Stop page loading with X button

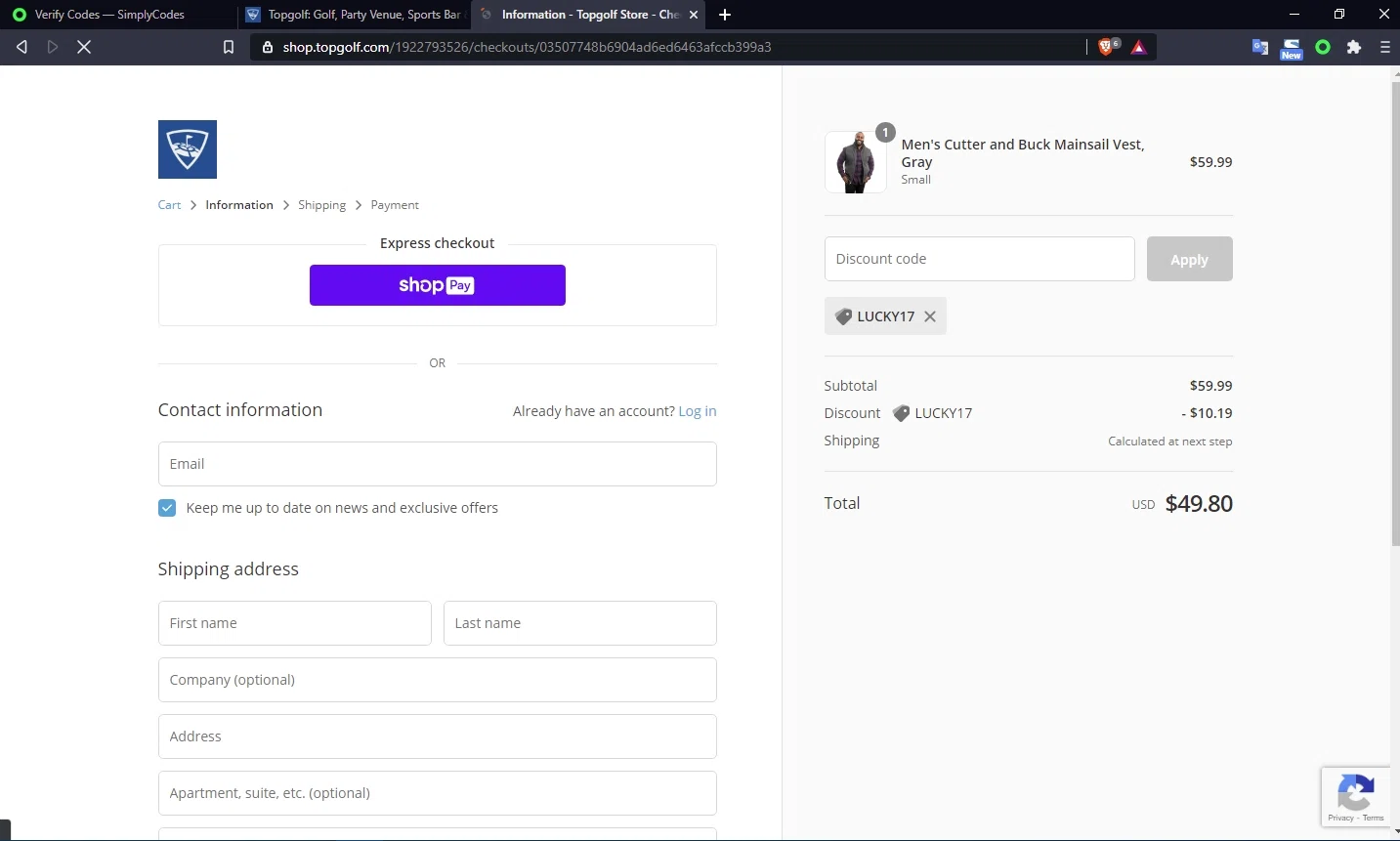tap(84, 47)
